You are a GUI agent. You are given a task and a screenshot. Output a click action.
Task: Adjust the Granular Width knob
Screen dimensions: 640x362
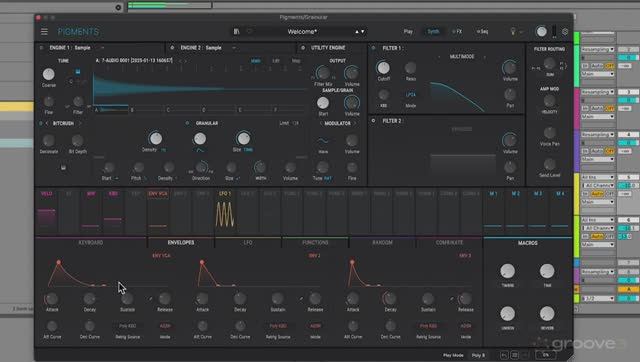[260, 167]
